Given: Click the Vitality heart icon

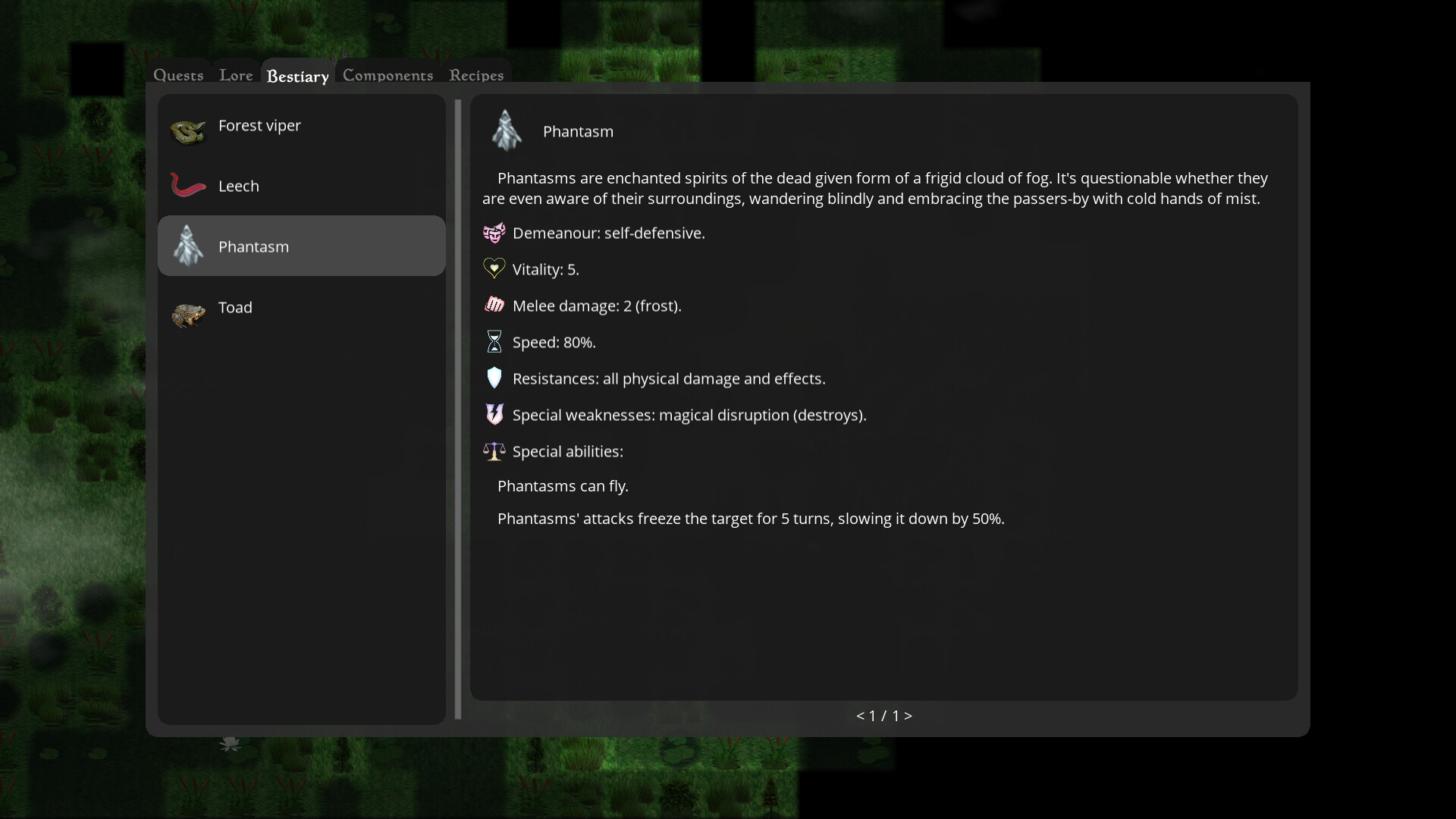Looking at the screenshot, I should [494, 268].
